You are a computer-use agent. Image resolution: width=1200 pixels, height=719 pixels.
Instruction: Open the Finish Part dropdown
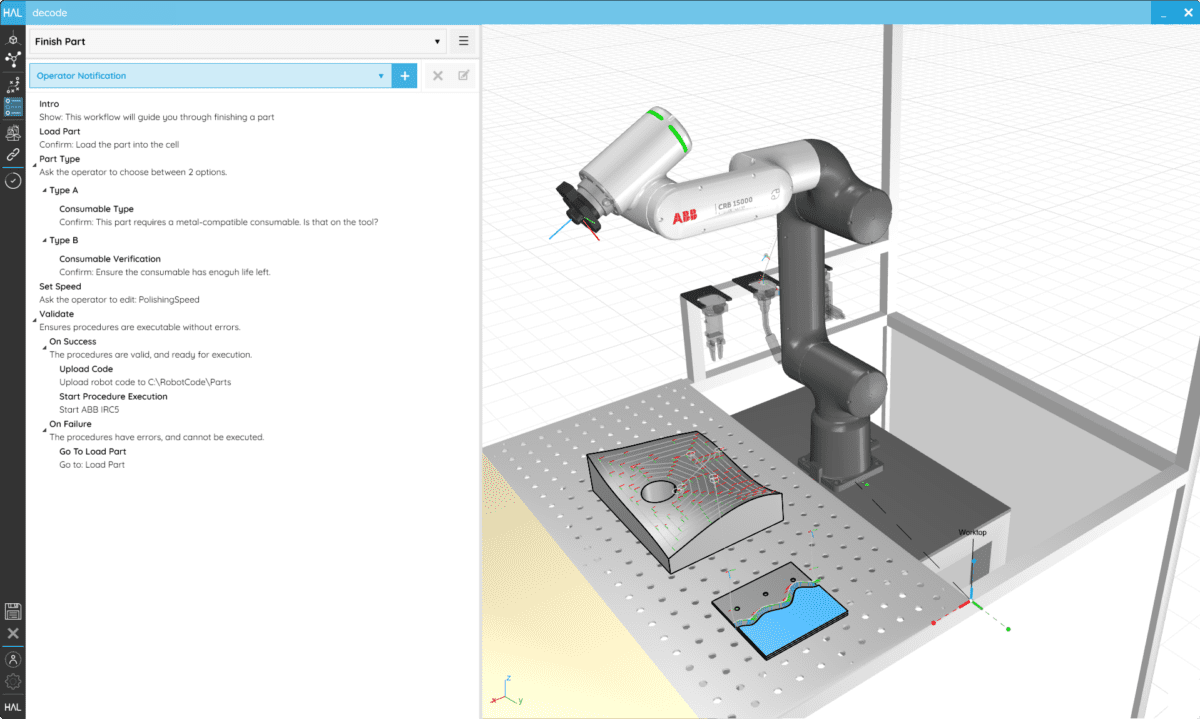click(237, 42)
